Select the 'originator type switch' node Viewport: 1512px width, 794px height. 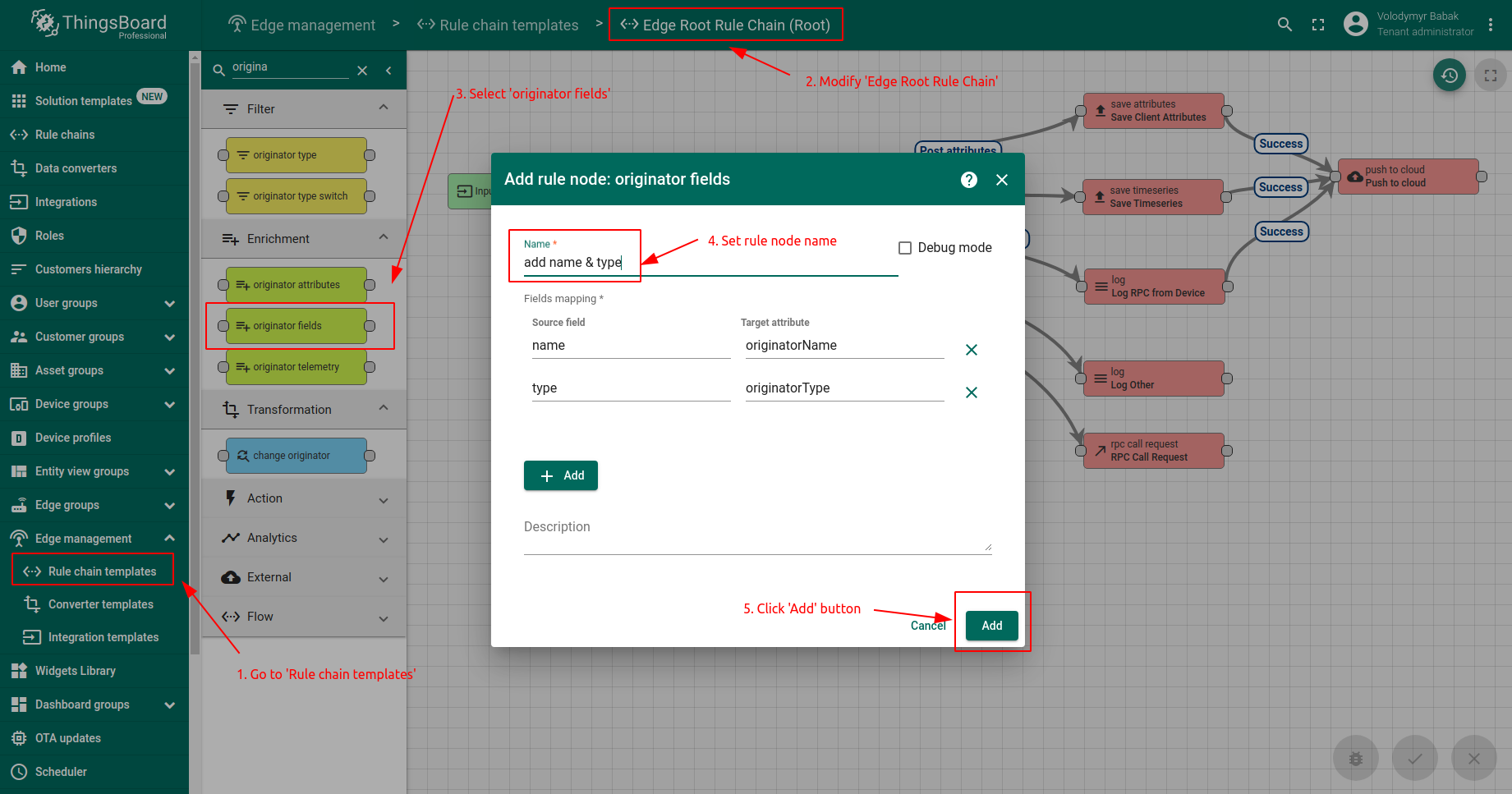click(296, 196)
